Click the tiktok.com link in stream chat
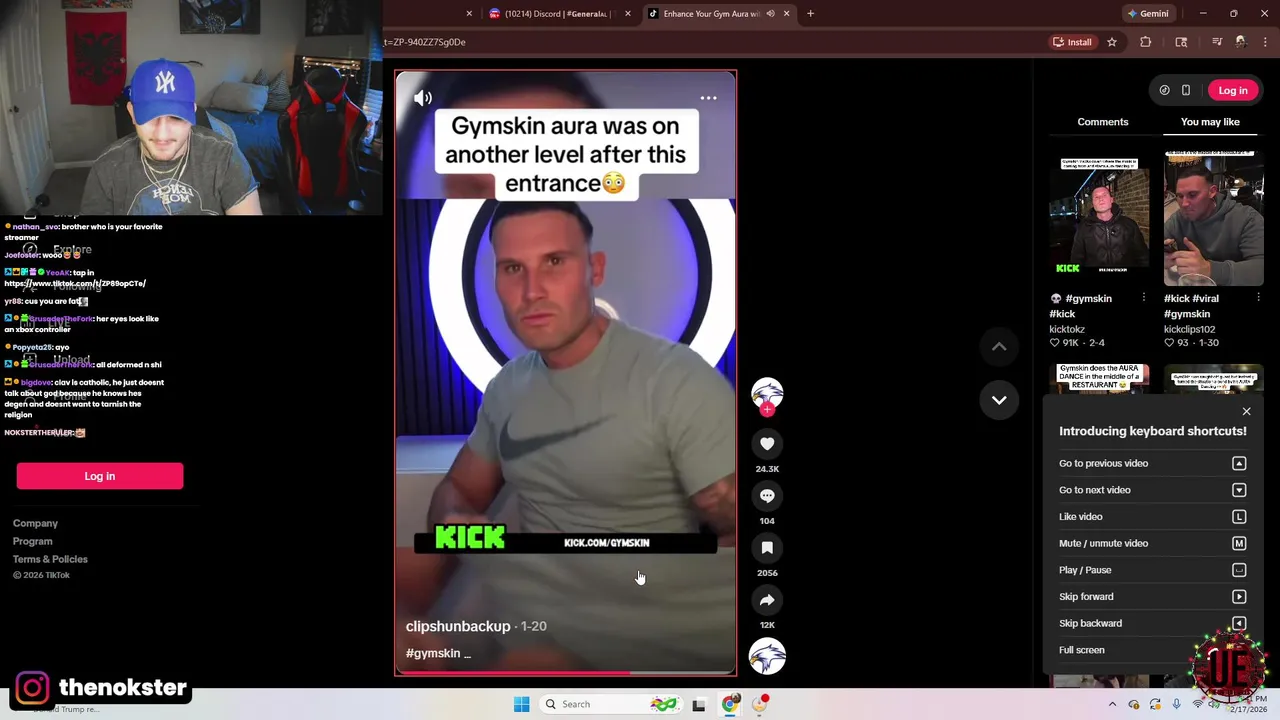Screen dimensions: 1280x720 tap(75, 283)
